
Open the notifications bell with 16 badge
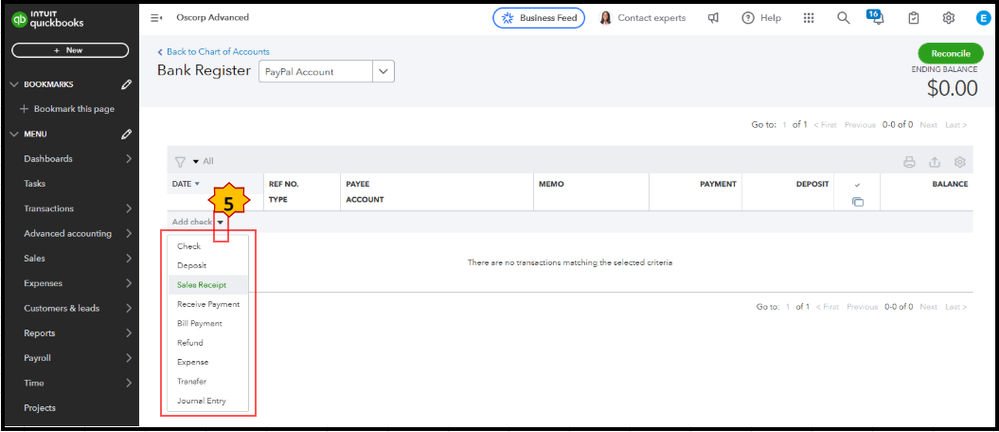[877, 17]
